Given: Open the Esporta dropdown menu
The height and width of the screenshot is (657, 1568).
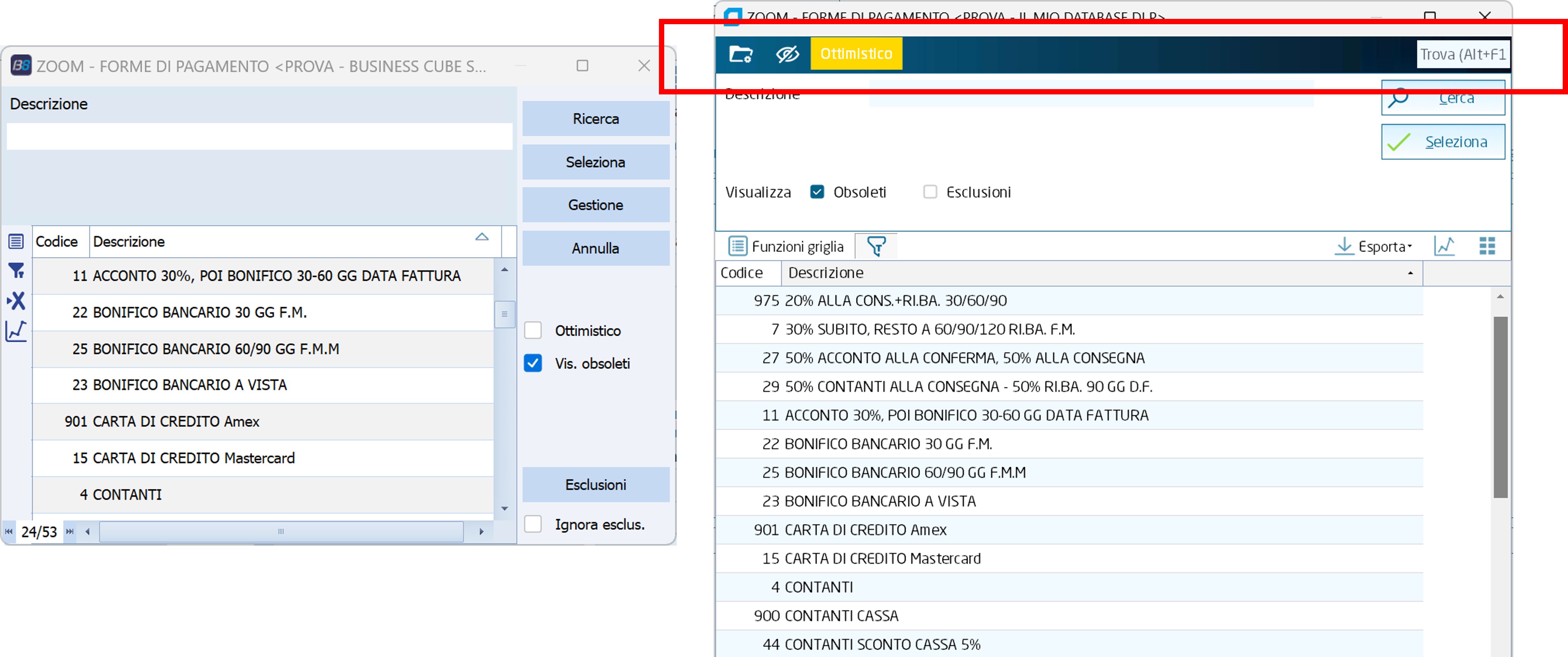Looking at the screenshot, I should (x=1373, y=246).
